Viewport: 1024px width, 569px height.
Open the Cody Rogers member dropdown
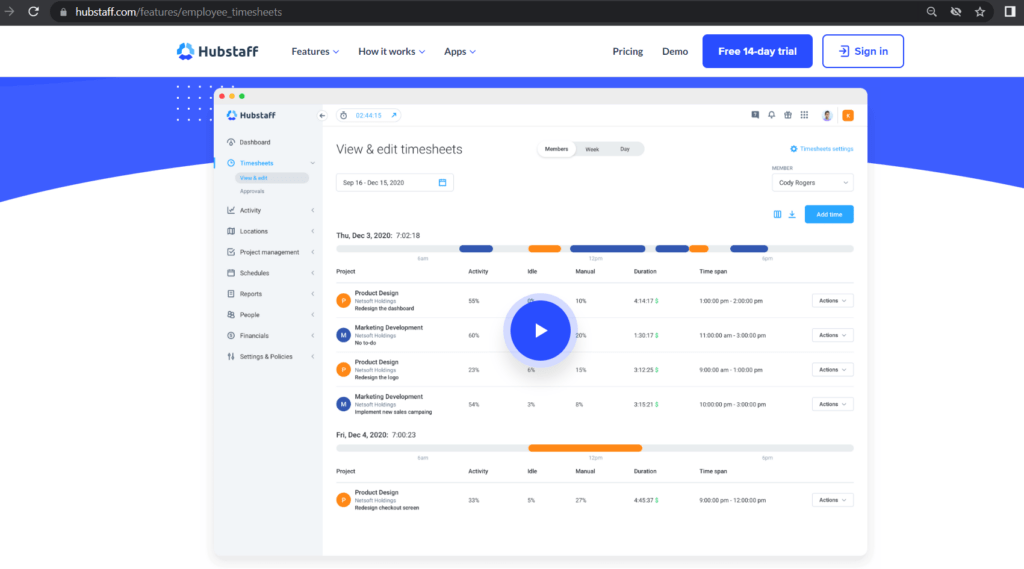pyautogui.click(x=812, y=183)
